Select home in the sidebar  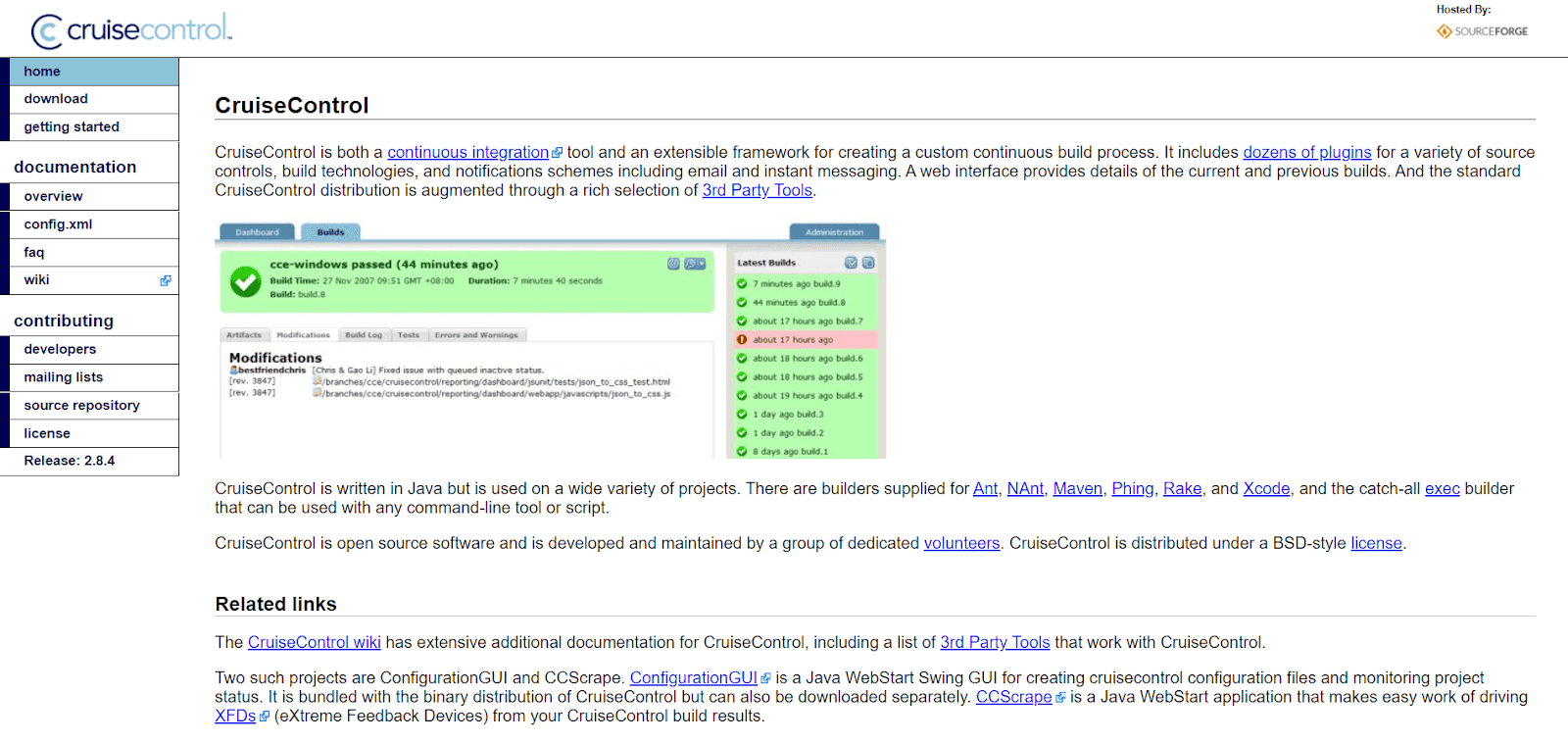[42, 72]
